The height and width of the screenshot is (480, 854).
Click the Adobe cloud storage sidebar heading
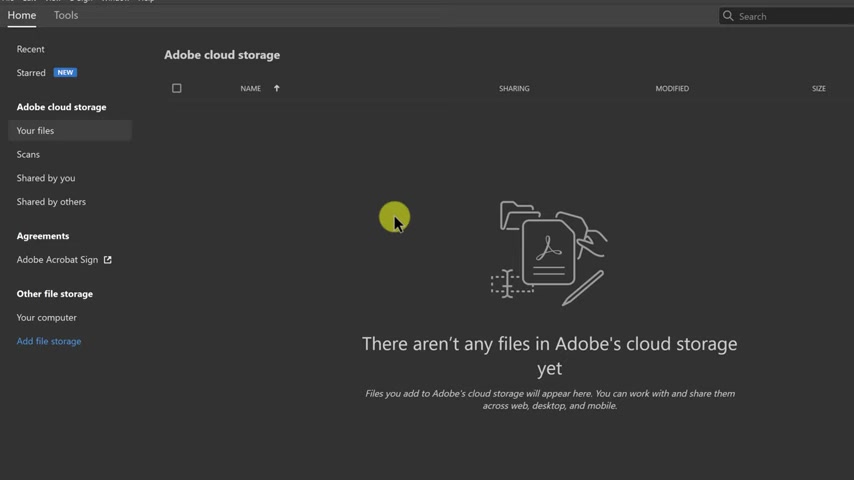(62, 107)
